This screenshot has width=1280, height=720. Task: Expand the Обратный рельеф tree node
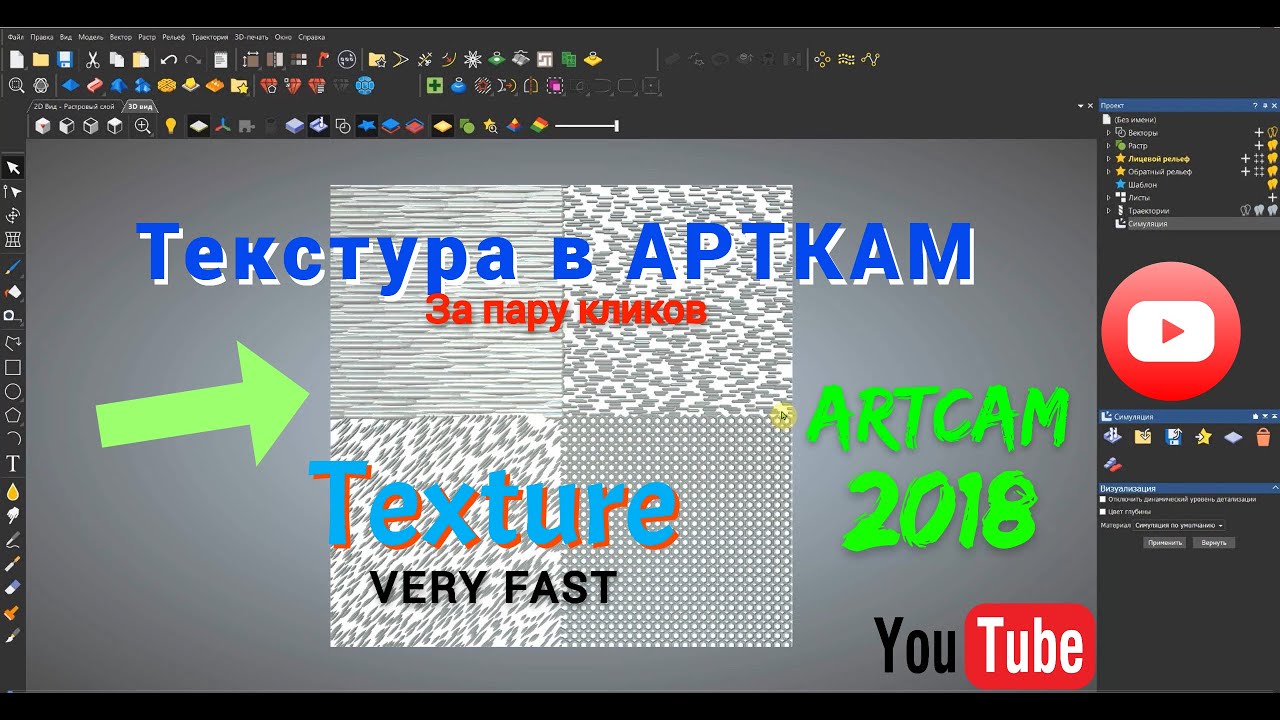(1108, 171)
